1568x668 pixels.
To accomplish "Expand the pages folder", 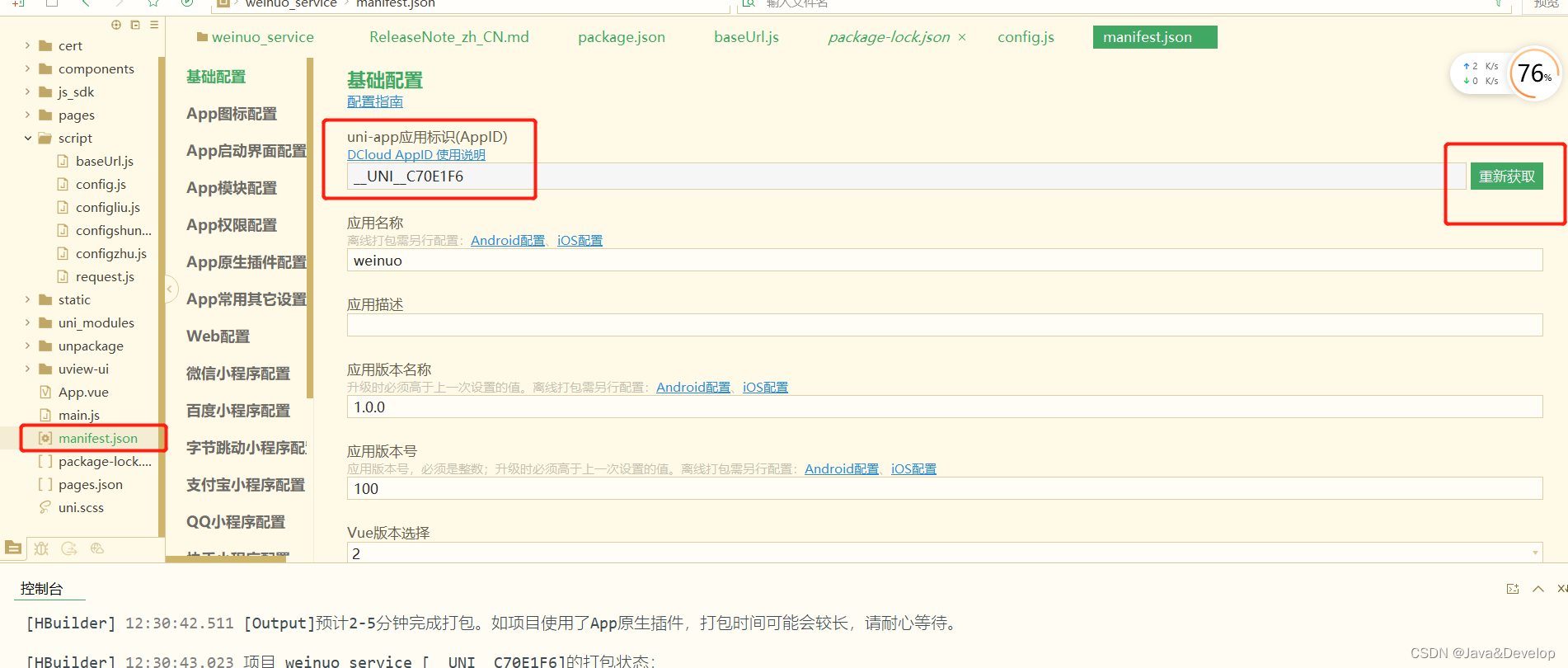I will point(28,115).
